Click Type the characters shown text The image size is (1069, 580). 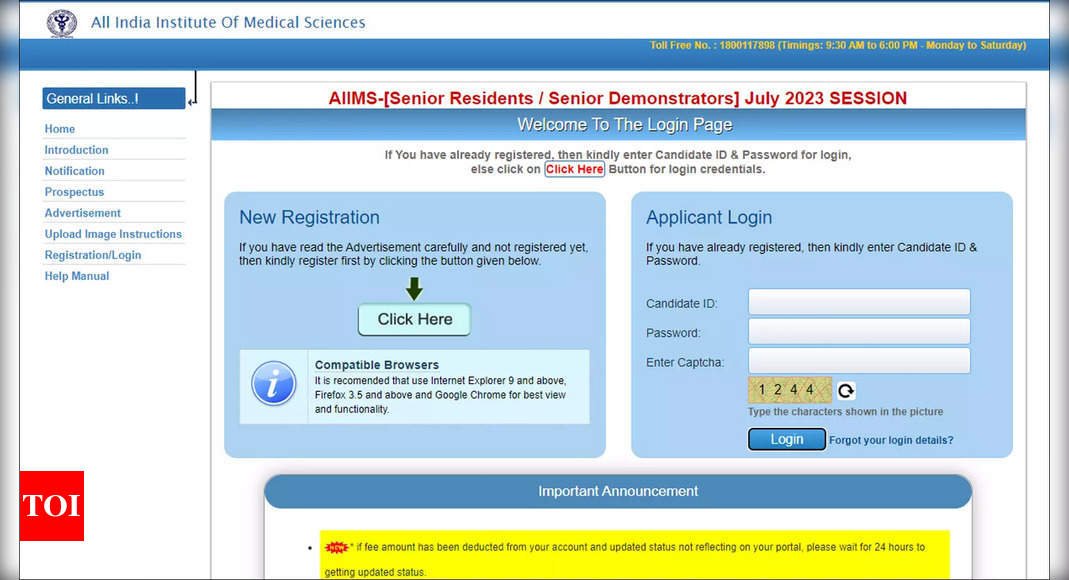pyautogui.click(x=845, y=412)
